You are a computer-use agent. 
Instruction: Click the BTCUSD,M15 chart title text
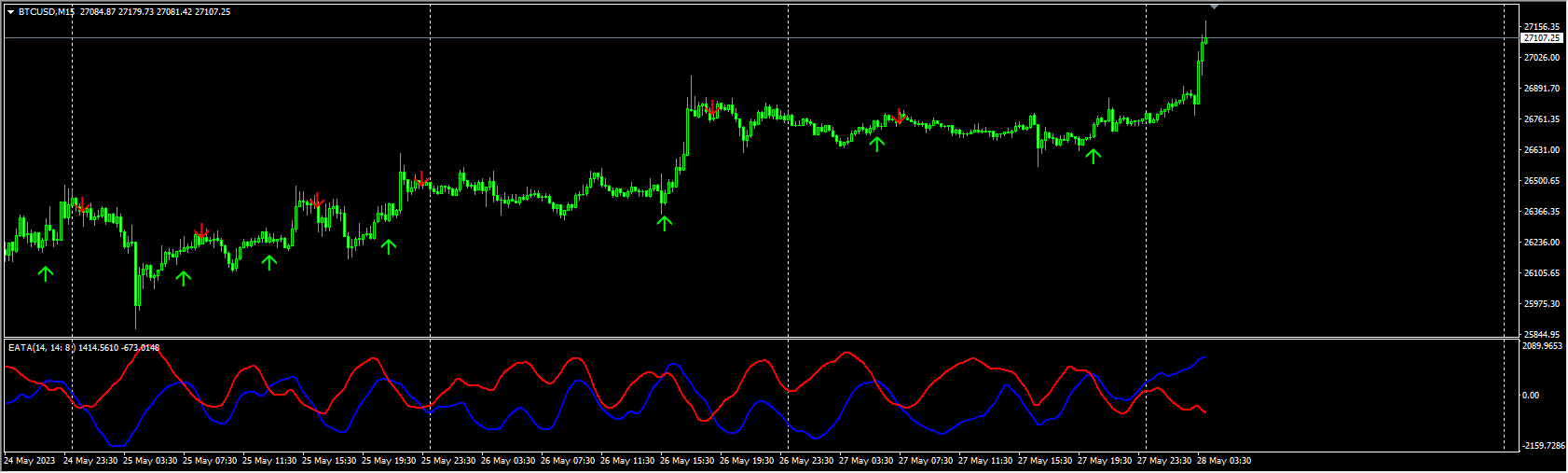click(x=47, y=12)
